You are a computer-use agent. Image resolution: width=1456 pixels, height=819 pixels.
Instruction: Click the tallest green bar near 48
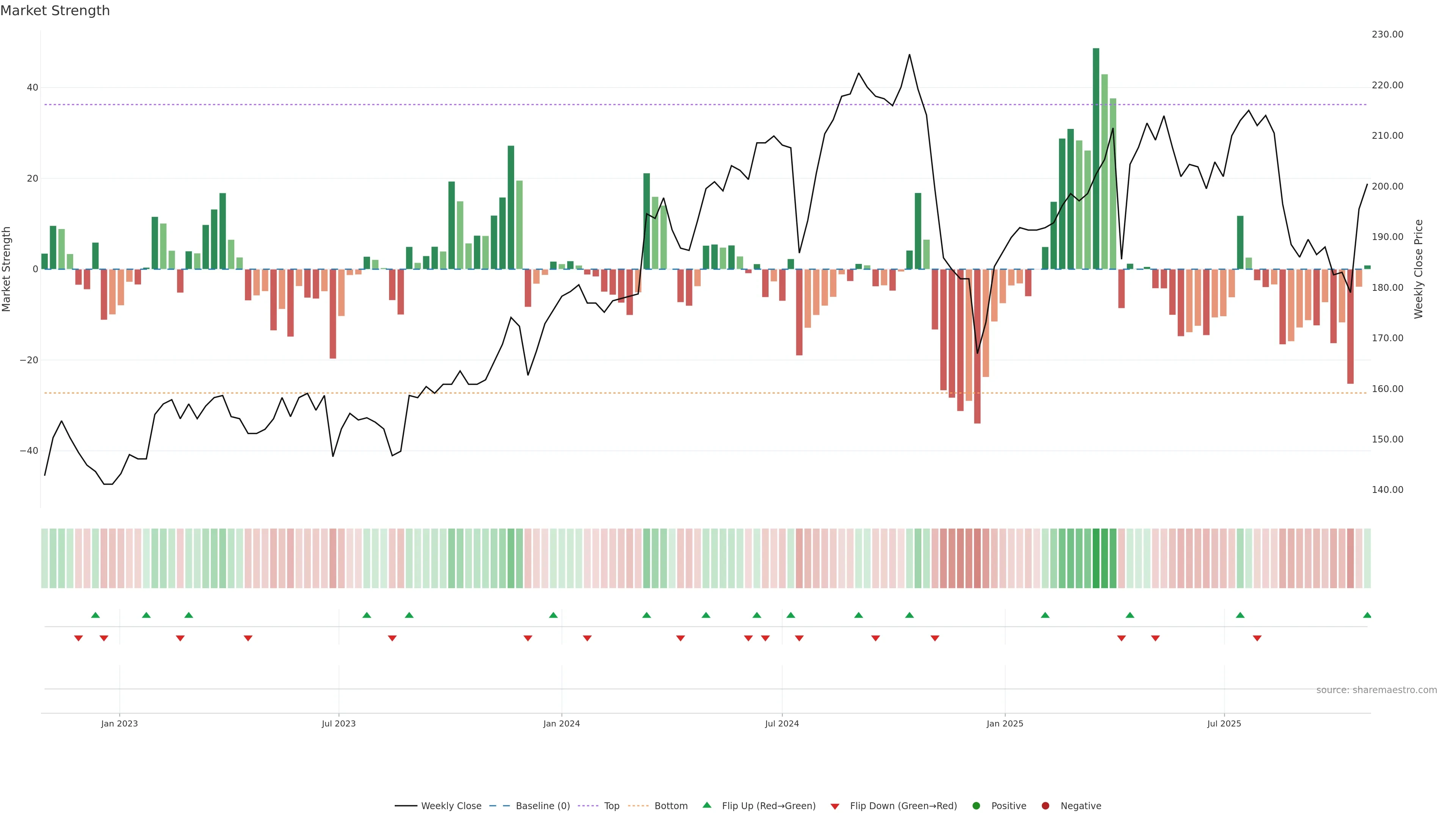(1096, 158)
